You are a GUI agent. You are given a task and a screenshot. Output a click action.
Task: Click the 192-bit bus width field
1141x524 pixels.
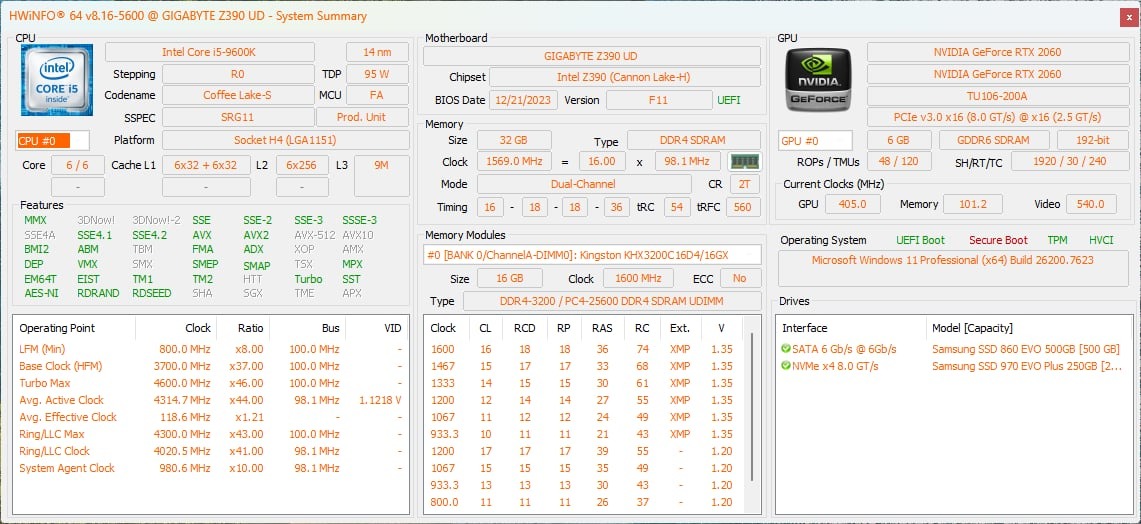(1093, 140)
